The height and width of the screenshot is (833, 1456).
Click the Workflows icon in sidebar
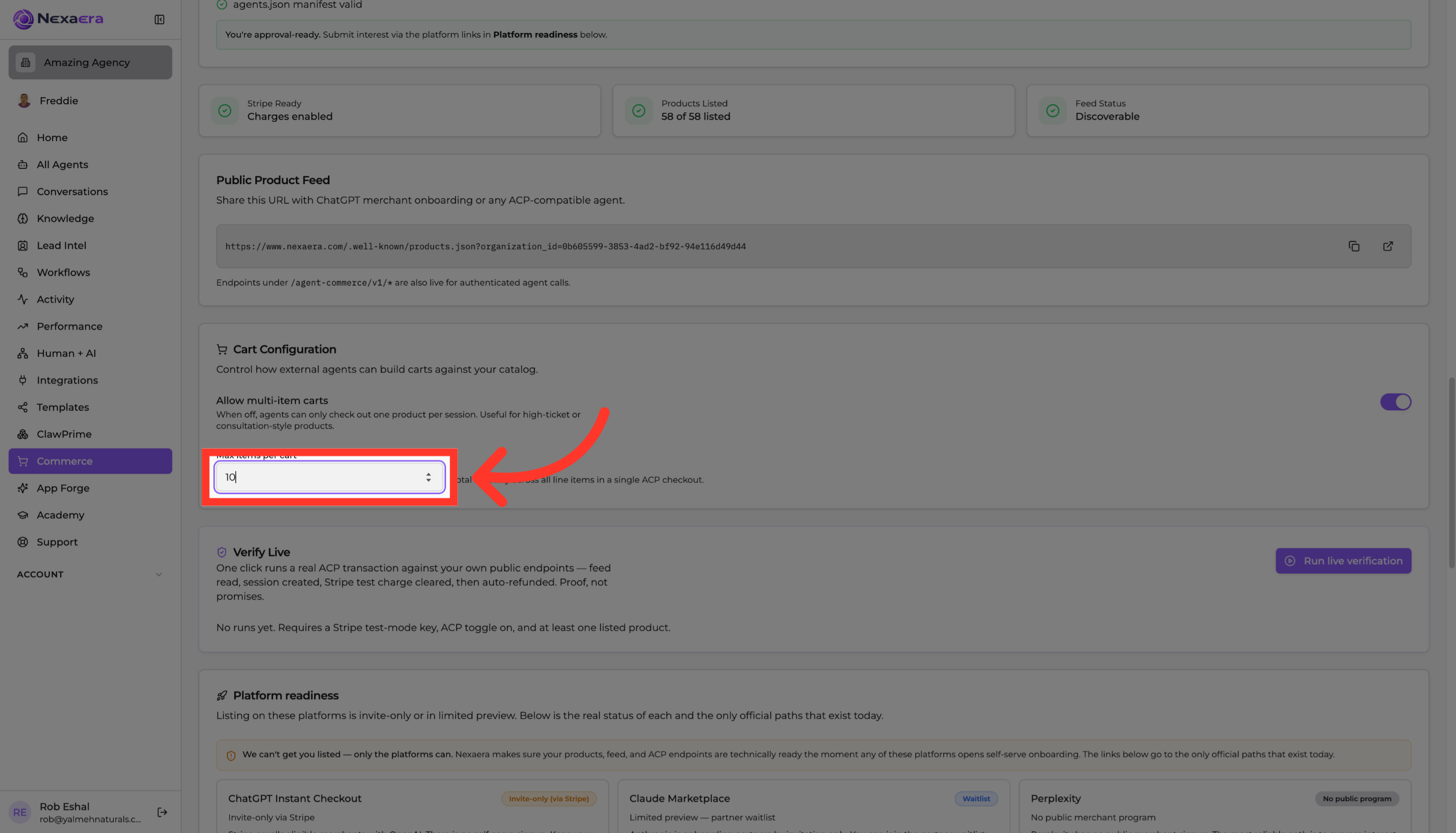tap(23, 273)
